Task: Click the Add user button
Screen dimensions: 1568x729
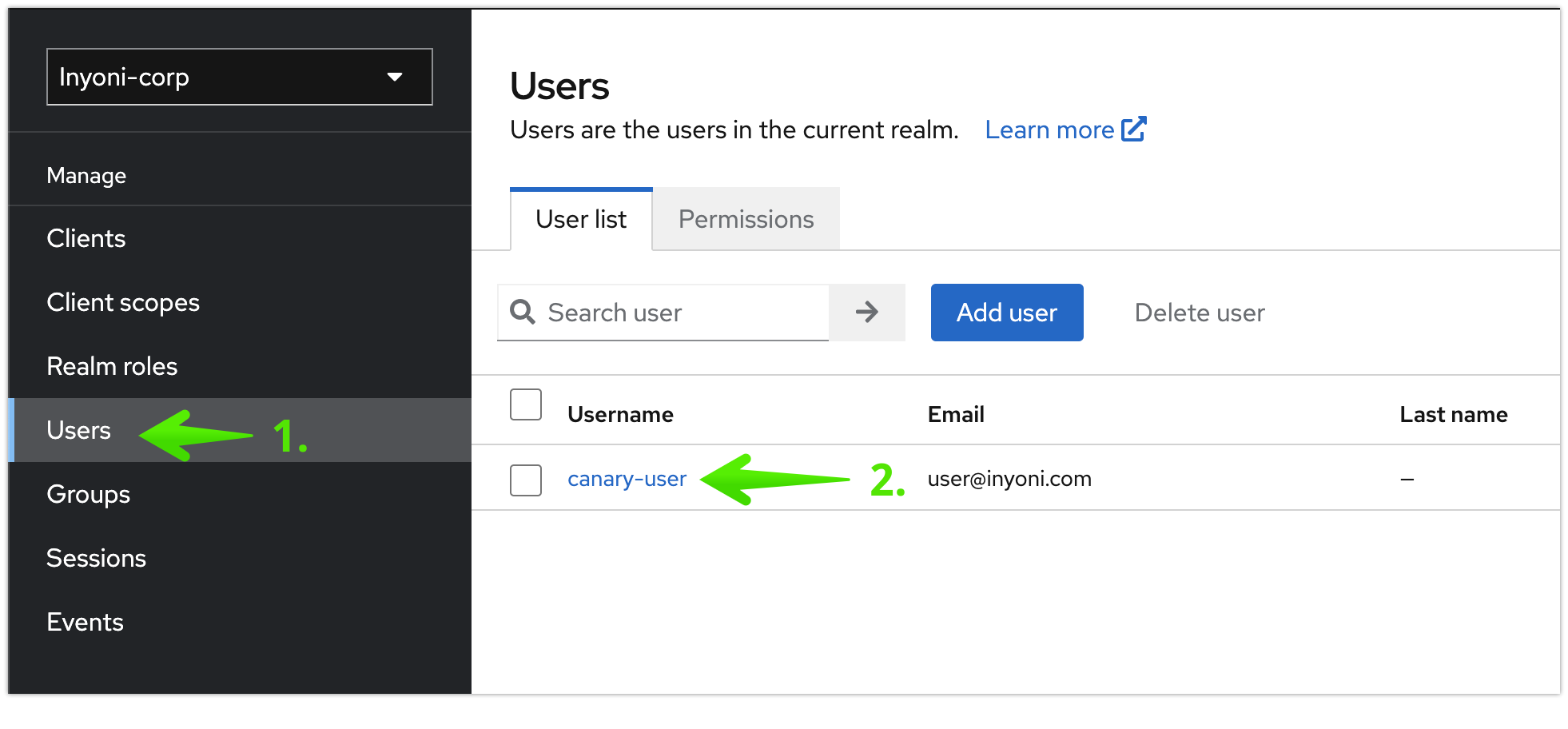Action: point(1007,312)
